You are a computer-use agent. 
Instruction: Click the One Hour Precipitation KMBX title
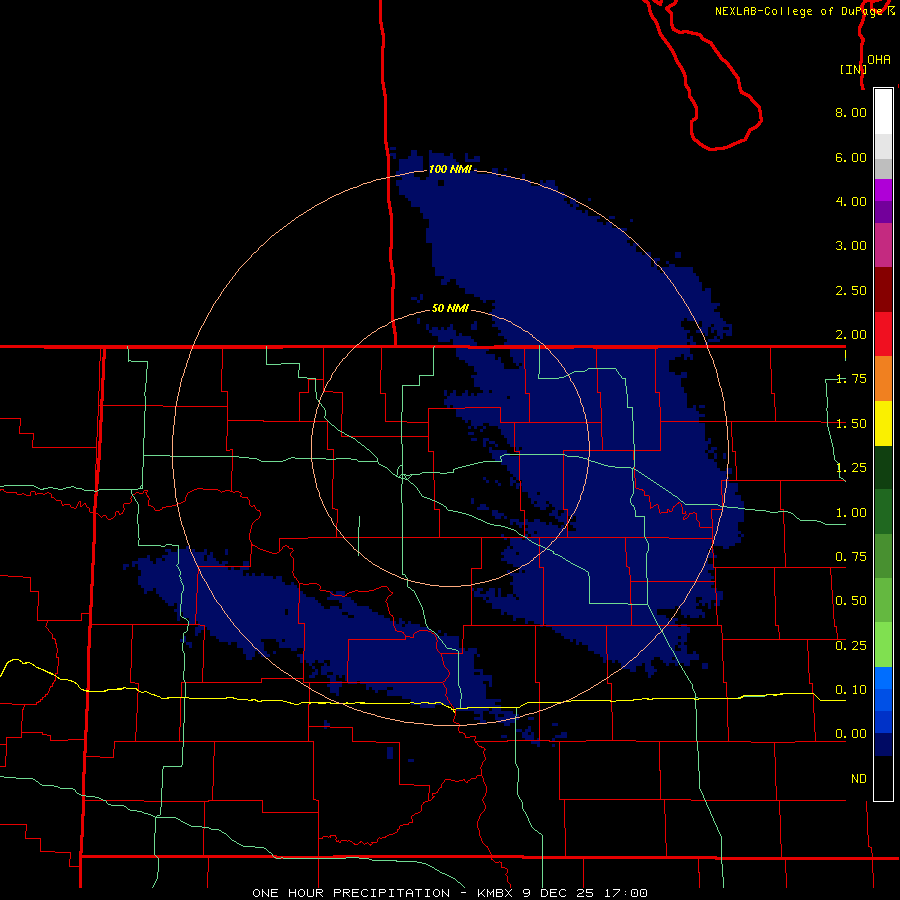pyautogui.click(x=450, y=893)
